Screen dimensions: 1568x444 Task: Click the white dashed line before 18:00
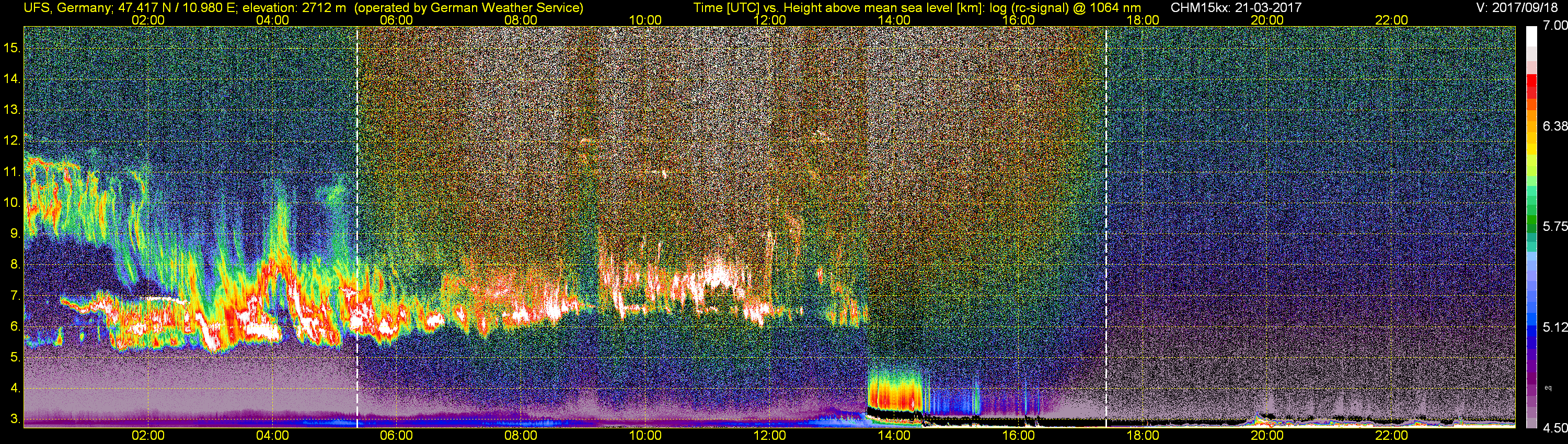pyautogui.click(x=1106, y=226)
